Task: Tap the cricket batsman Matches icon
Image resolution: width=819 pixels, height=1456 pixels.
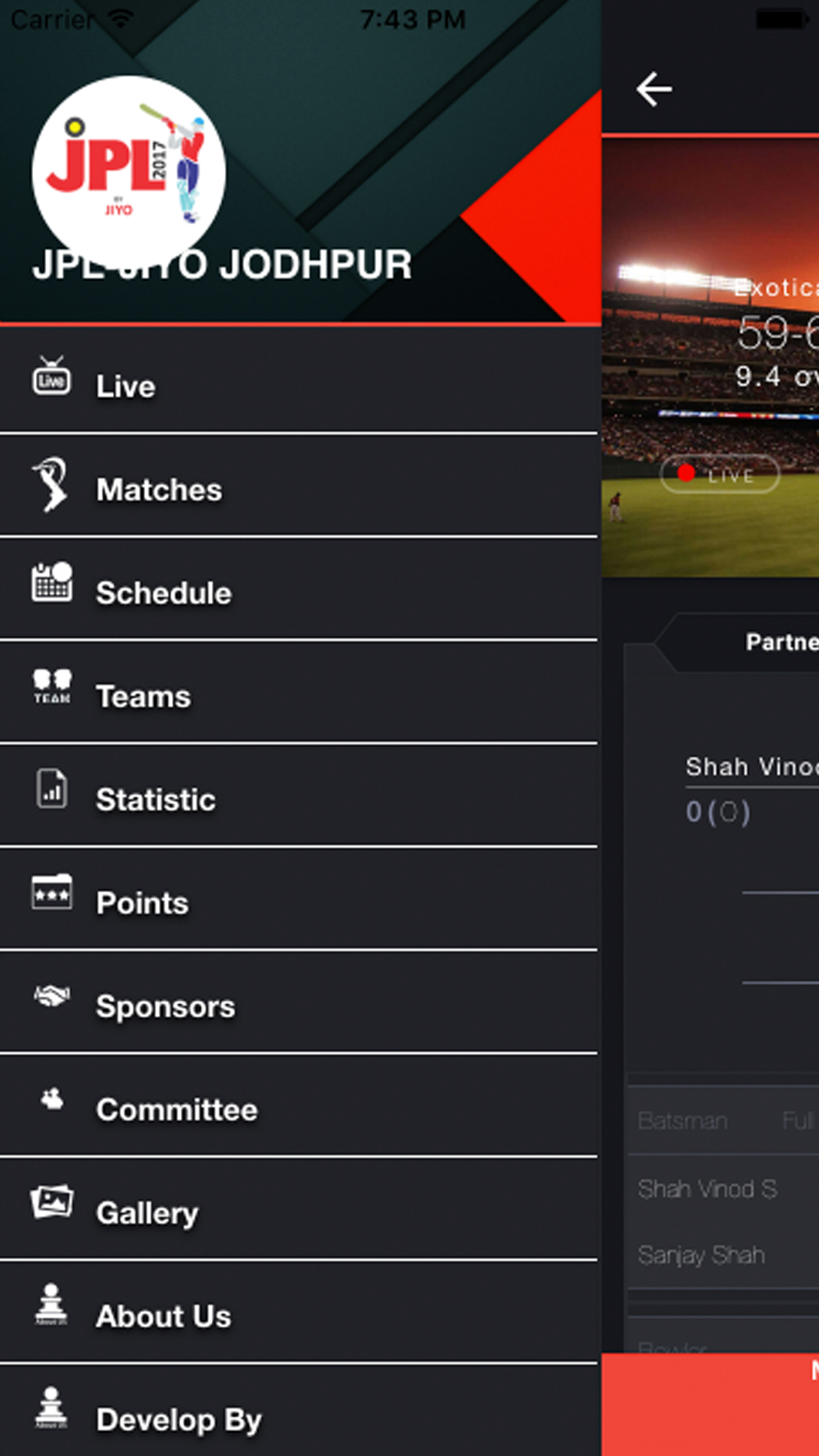Action: (51, 484)
